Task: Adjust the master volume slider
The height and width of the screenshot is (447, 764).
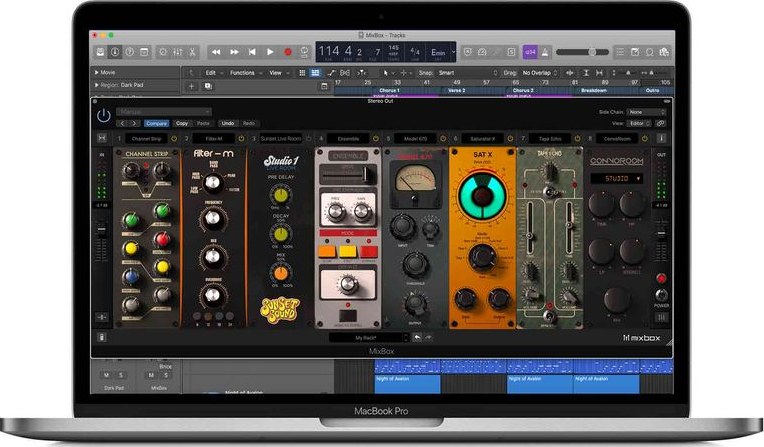Action: 583,52
